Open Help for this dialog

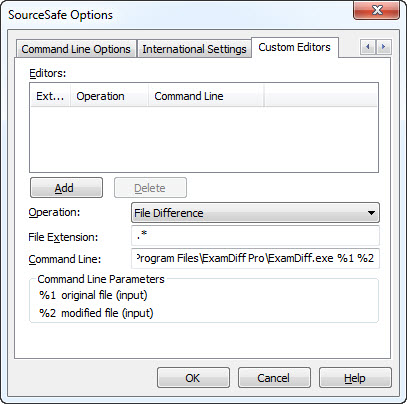point(355,378)
